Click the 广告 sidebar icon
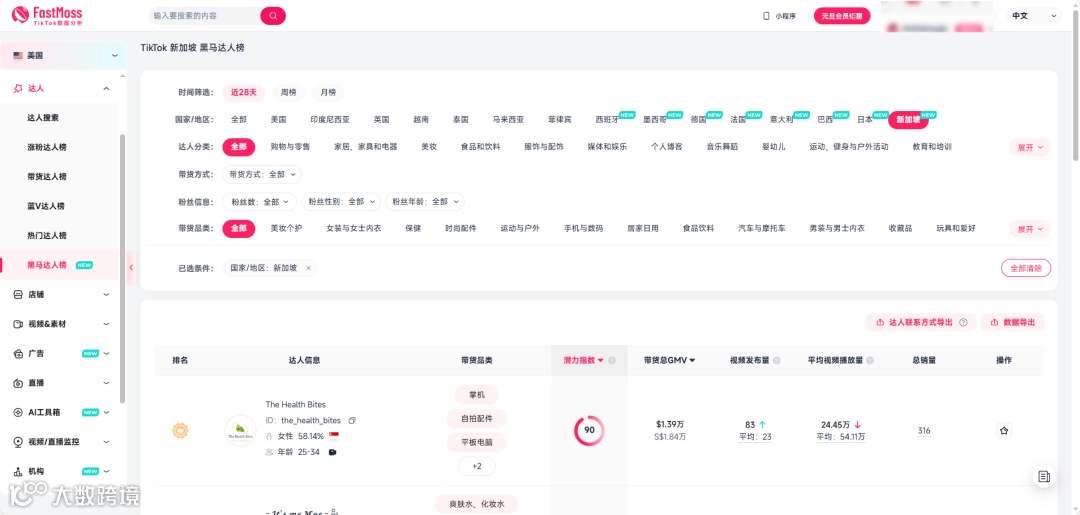Viewport: 1080px width, 515px height. click(x=19, y=354)
